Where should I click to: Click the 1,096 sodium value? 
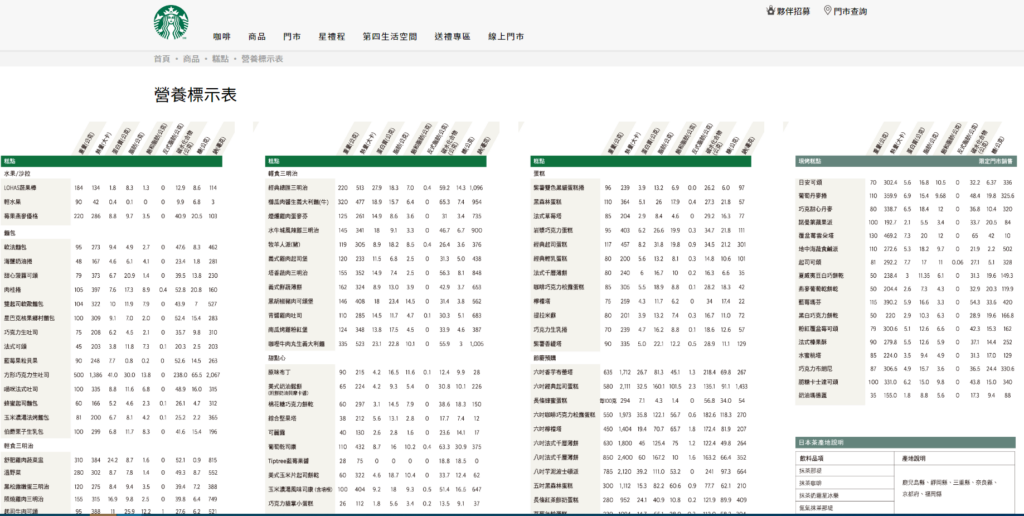pos(475,187)
